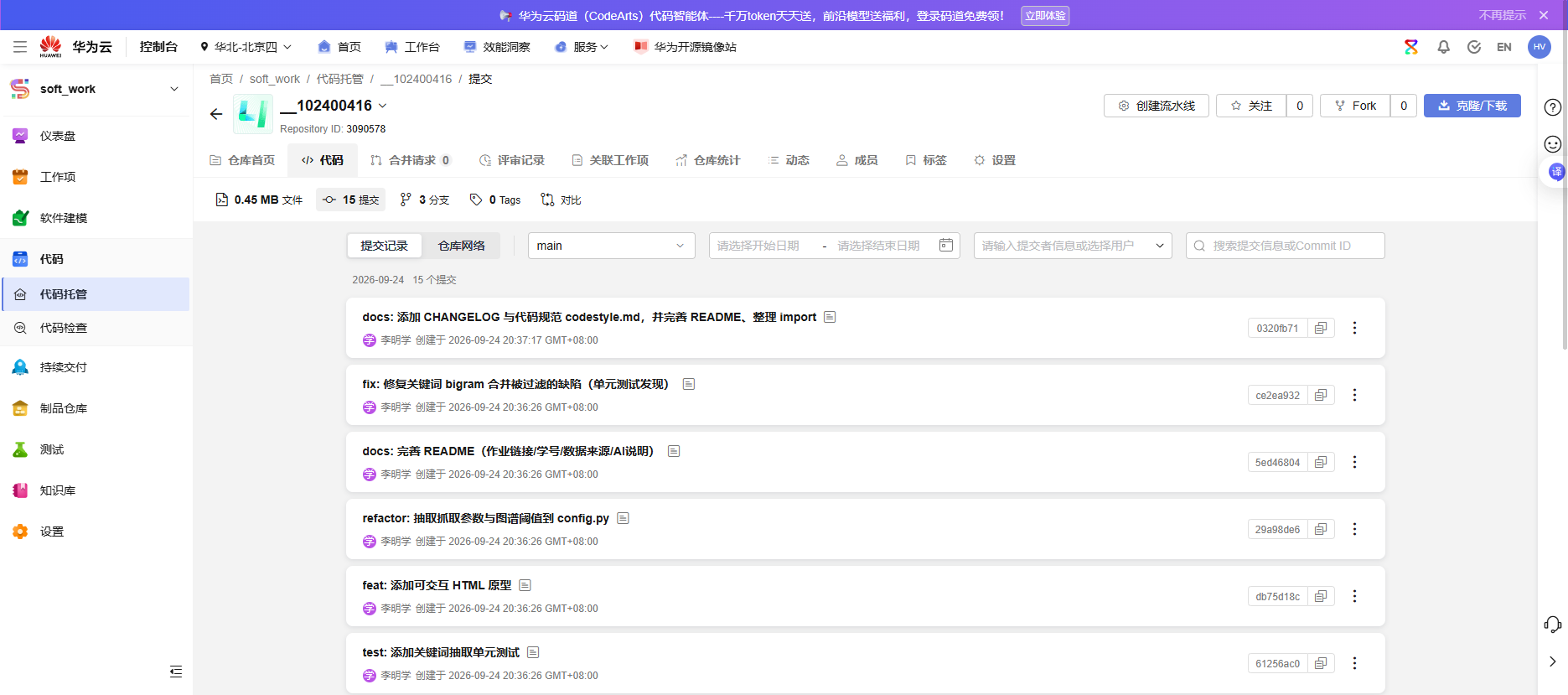The width and height of the screenshot is (1568, 695).
Task: Click the 立即体验 banner button
Action: click(x=1045, y=16)
